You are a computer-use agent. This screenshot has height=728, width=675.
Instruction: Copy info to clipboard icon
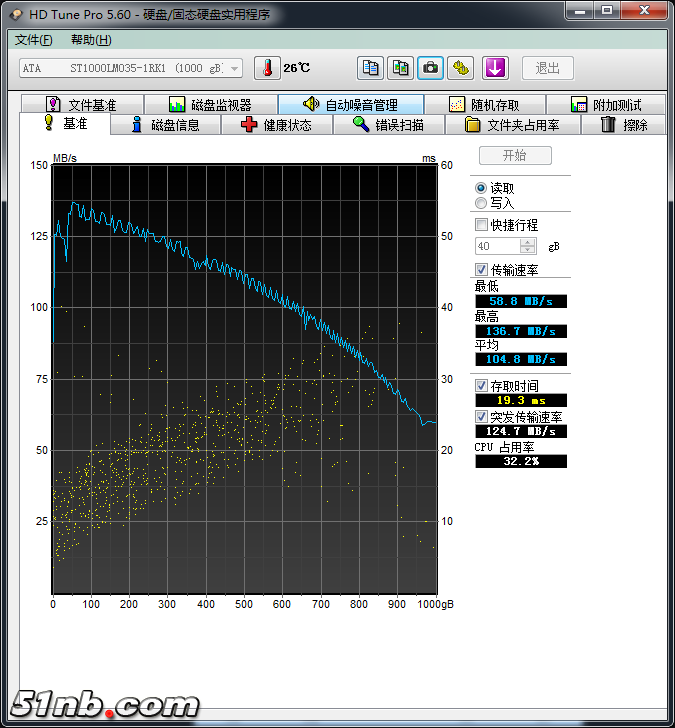click(370, 68)
